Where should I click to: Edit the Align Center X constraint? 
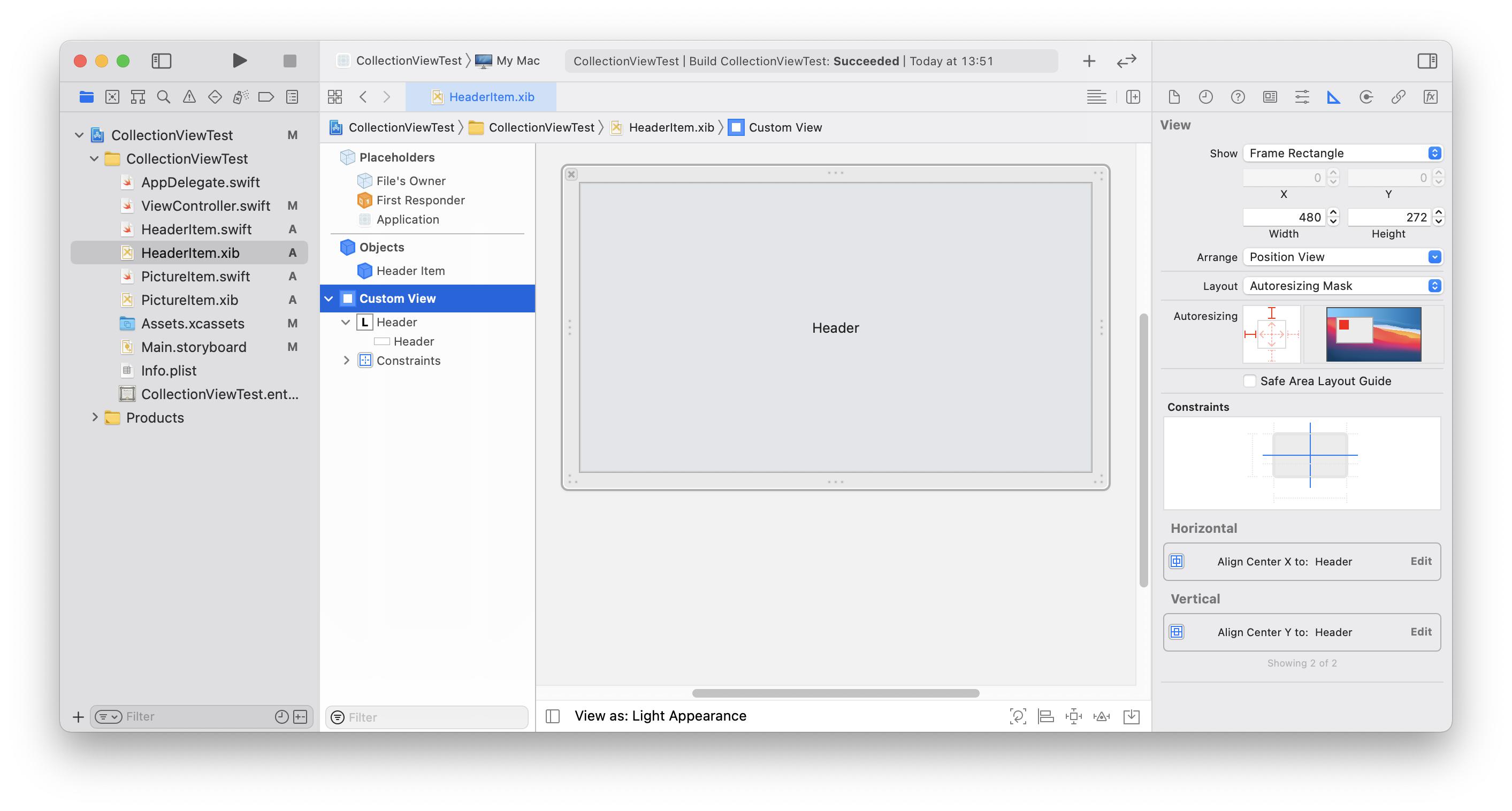(x=1421, y=561)
